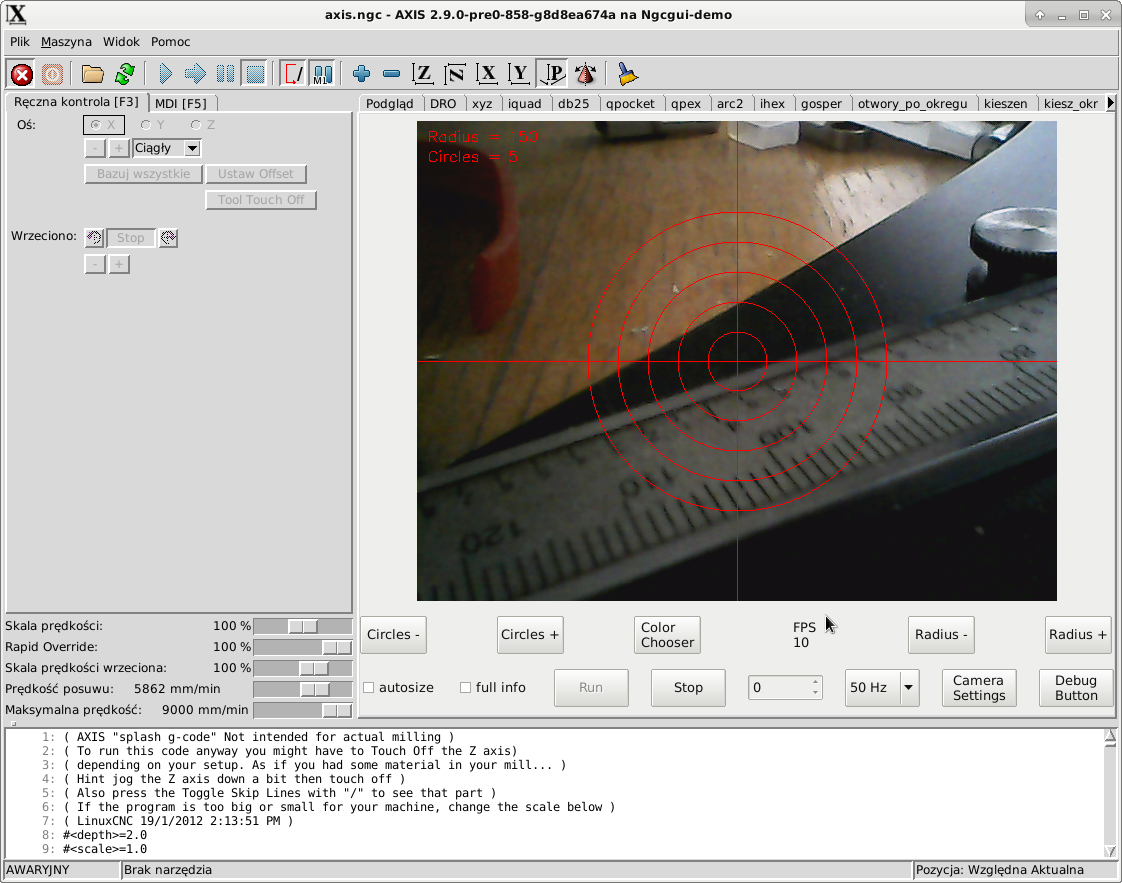The height and width of the screenshot is (883, 1122).
Task: Select the Y axis radio button
Action: (152, 125)
